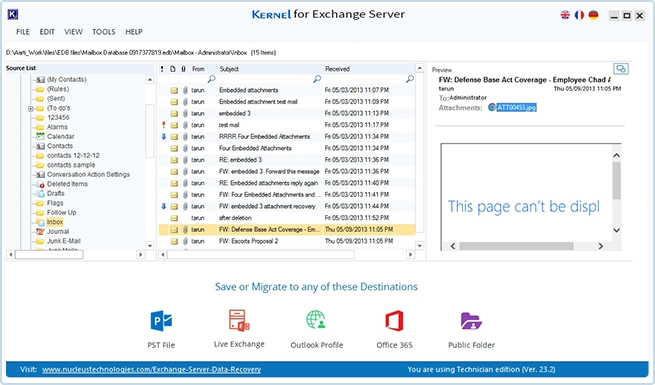Image resolution: width=655 pixels, height=385 pixels.
Task: Open the nucleustechnologies.com recovery link
Action: pyautogui.click(x=151, y=370)
